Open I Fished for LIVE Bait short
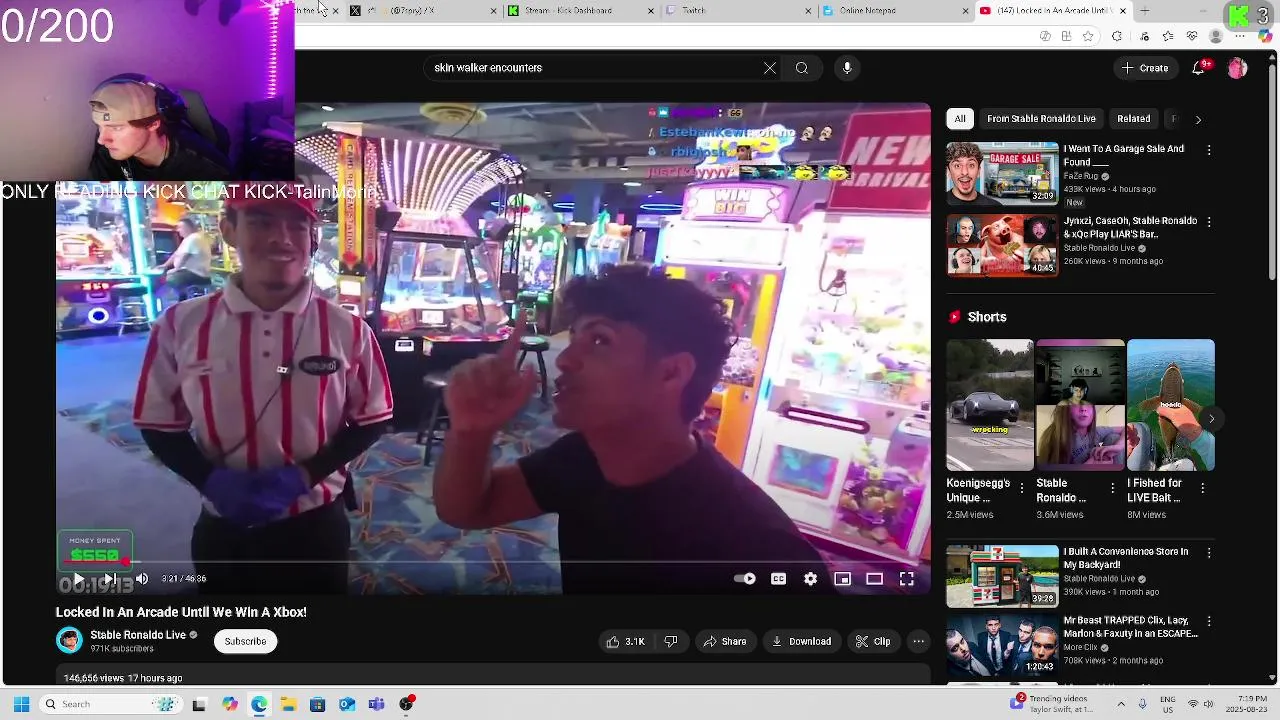This screenshot has height=720, width=1280. click(x=1171, y=405)
